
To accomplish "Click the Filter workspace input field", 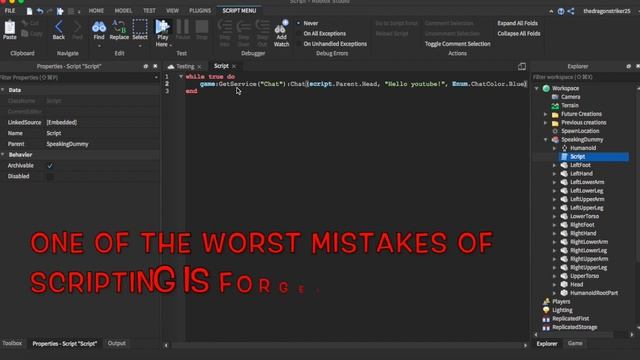I will [584, 77].
